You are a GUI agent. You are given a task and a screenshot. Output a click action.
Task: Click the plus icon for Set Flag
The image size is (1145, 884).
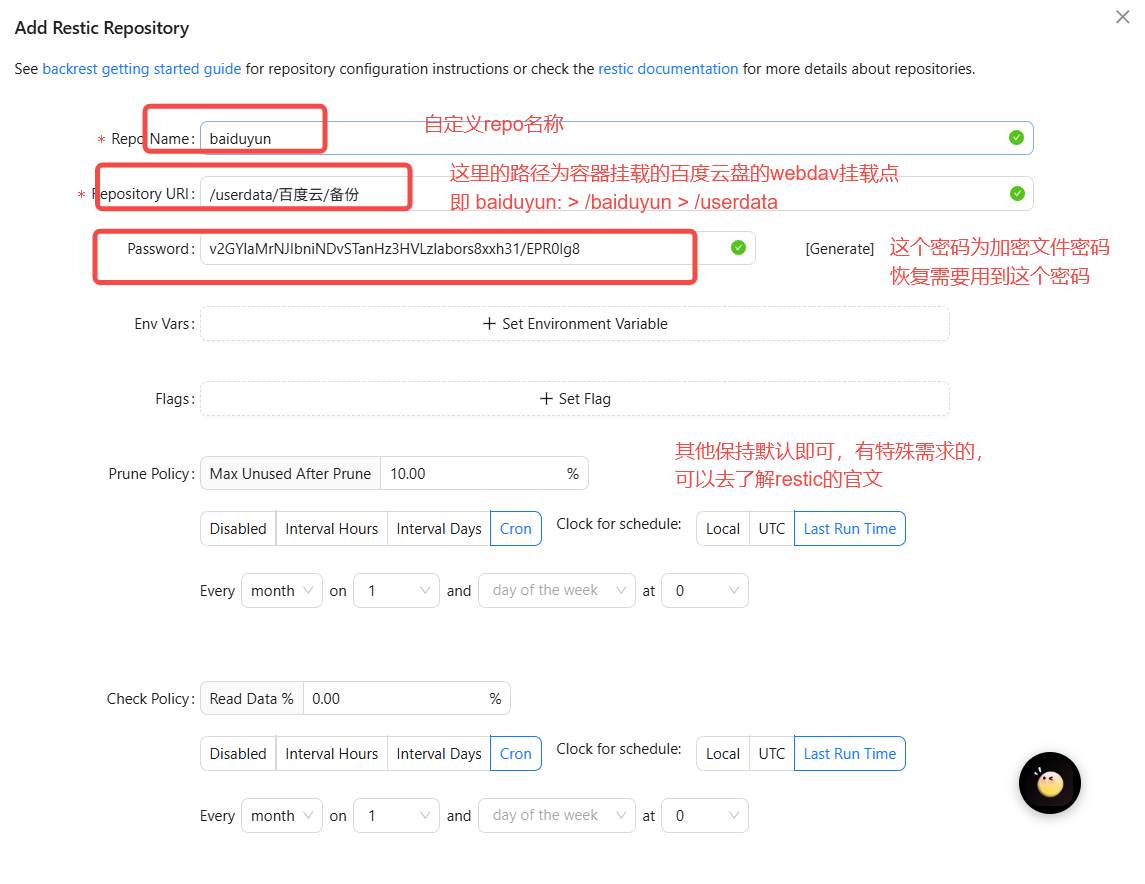[x=546, y=399]
